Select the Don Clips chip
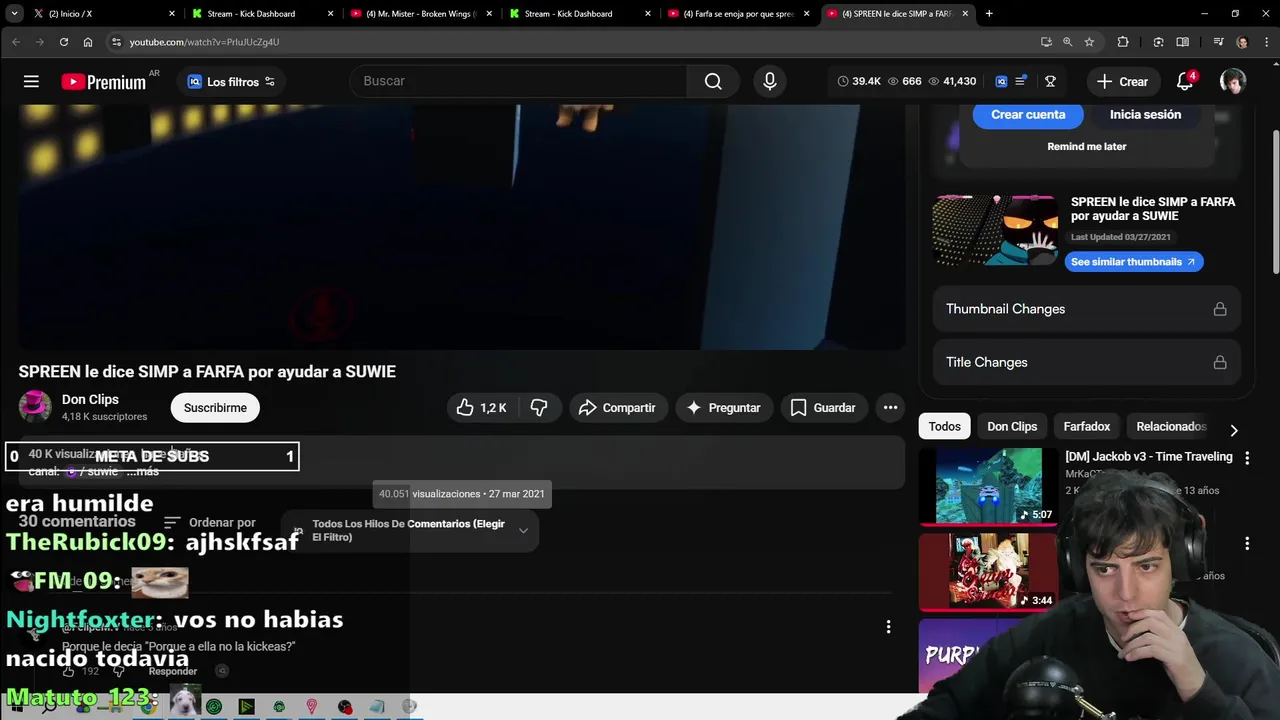The width and height of the screenshot is (1280, 720). click(x=1012, y=426)
